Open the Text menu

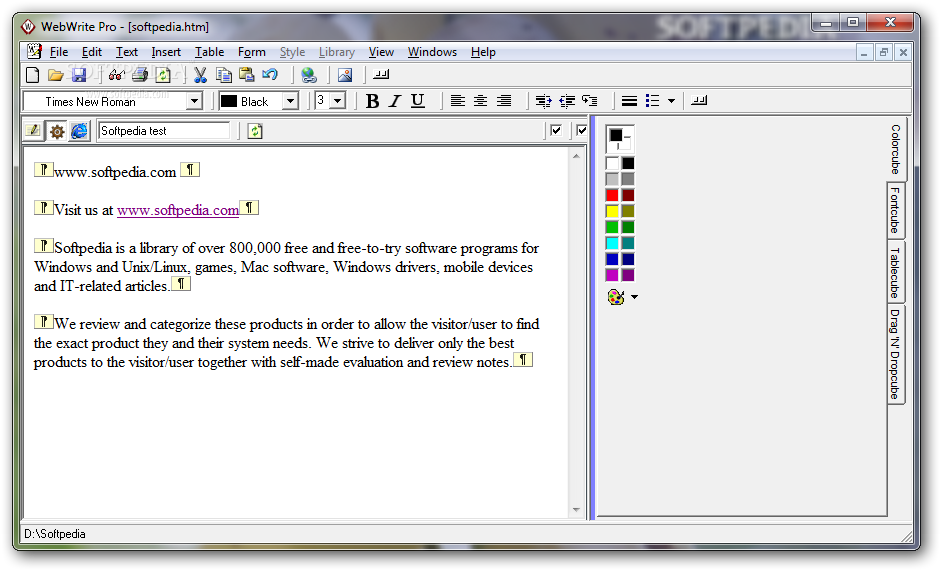pos(127,52)
